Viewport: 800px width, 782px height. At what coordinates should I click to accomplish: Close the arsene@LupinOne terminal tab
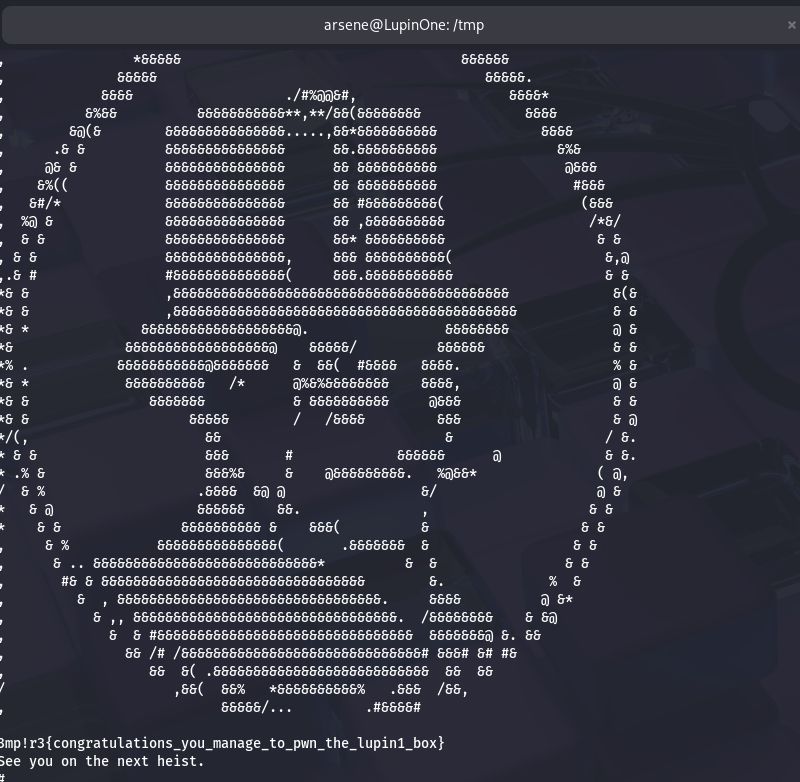(791, 25)
